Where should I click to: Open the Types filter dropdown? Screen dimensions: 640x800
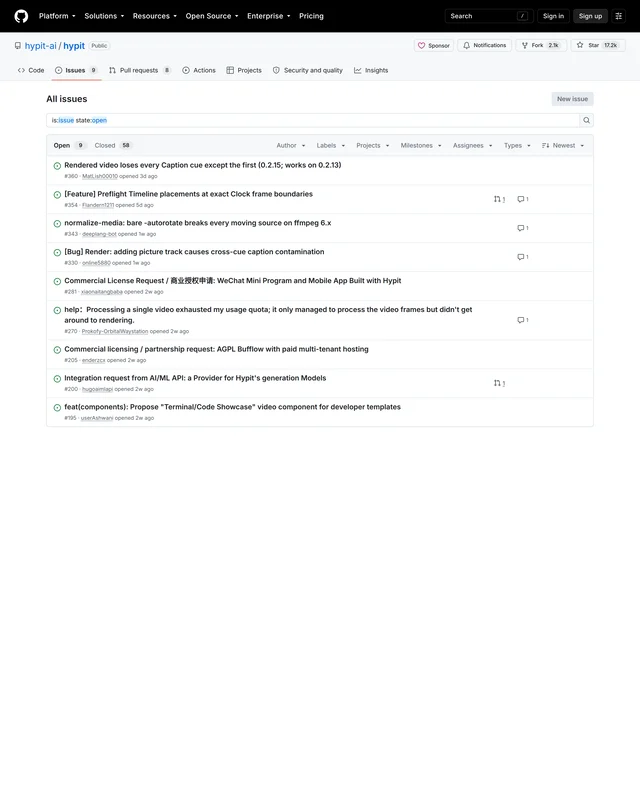(x=517, y=145)
